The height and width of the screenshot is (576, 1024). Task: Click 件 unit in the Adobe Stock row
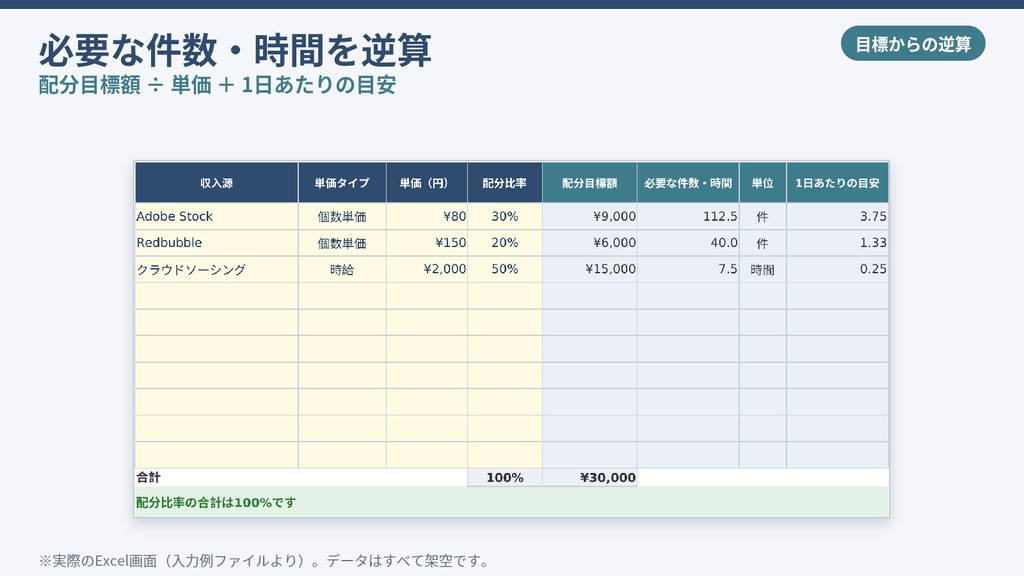click(763, 216)
